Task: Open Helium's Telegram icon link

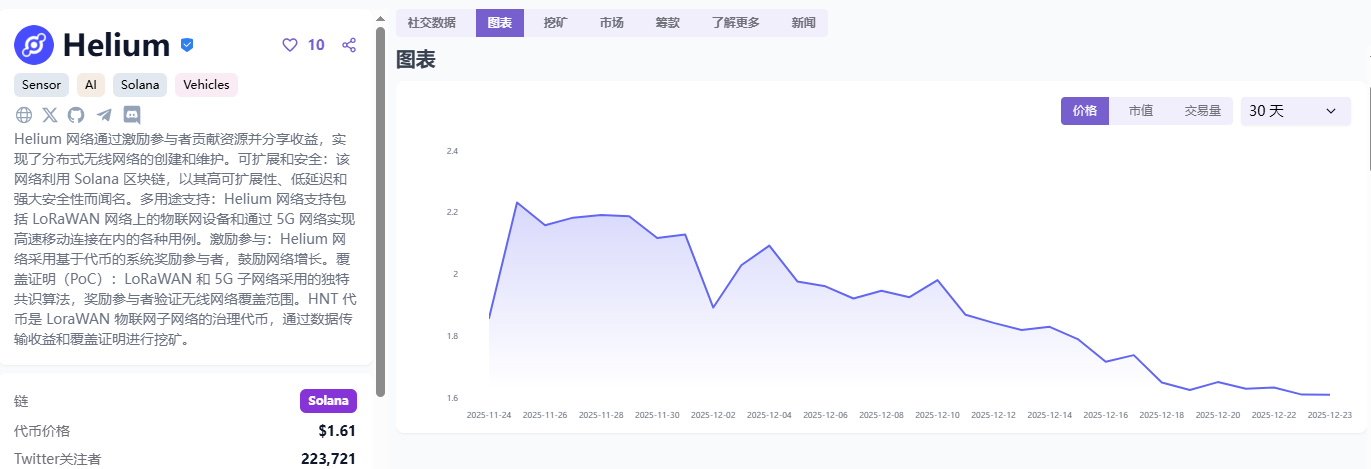Action: click(104, 114)
